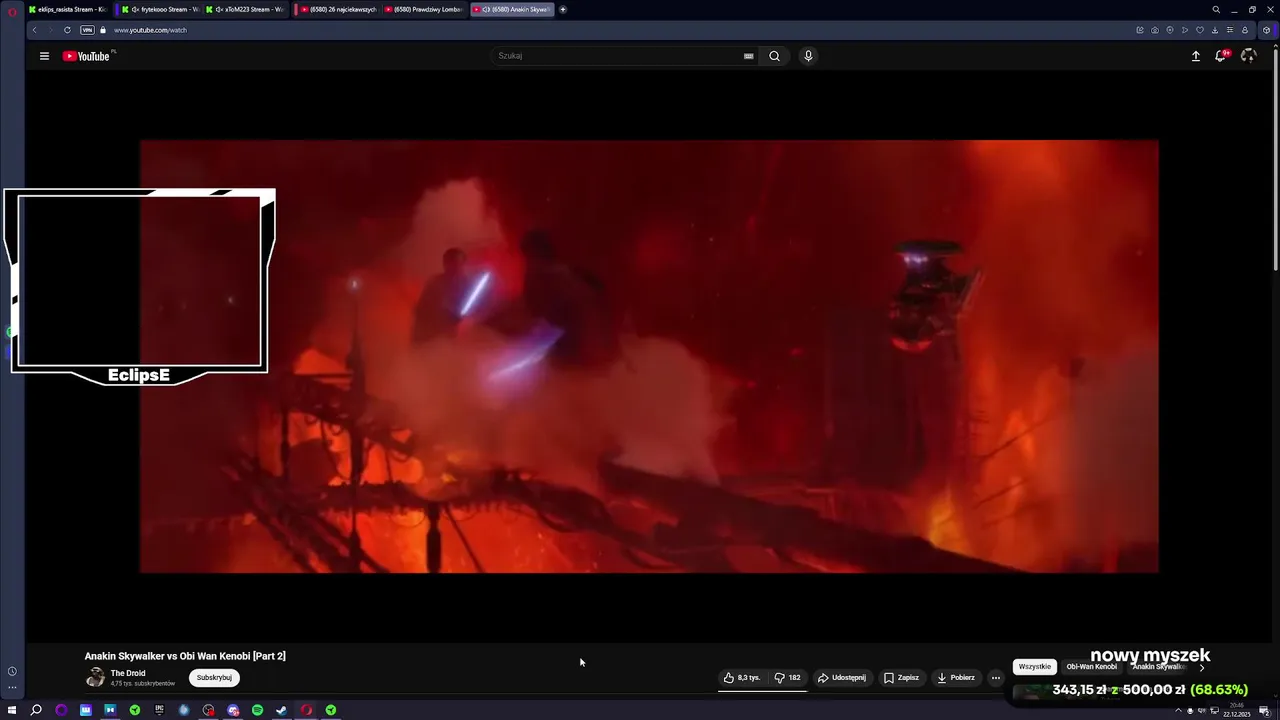
Task: Open Windows notification center
Action: [1264, 710]
